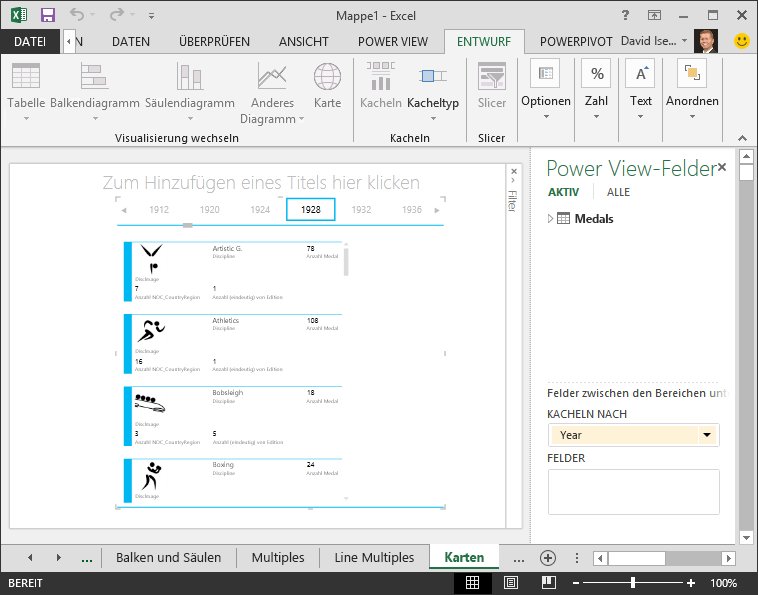
Task: Add a new sheet with plus icon
Action: click(x=548, y=558)
